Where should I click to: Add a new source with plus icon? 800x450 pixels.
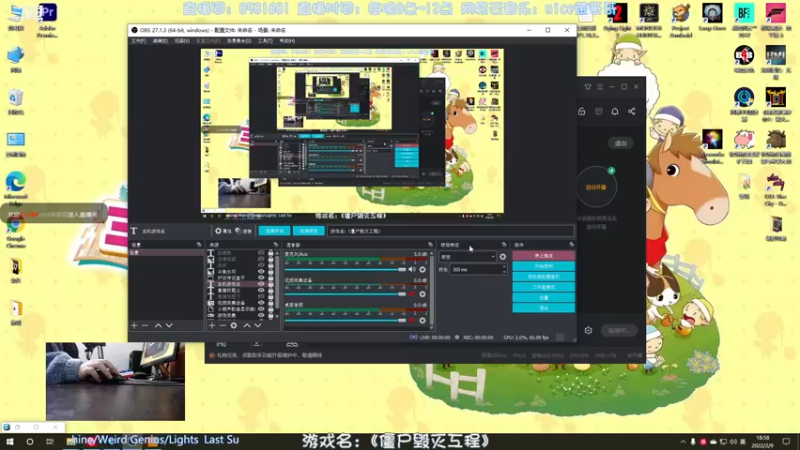[x=212, y=326]
